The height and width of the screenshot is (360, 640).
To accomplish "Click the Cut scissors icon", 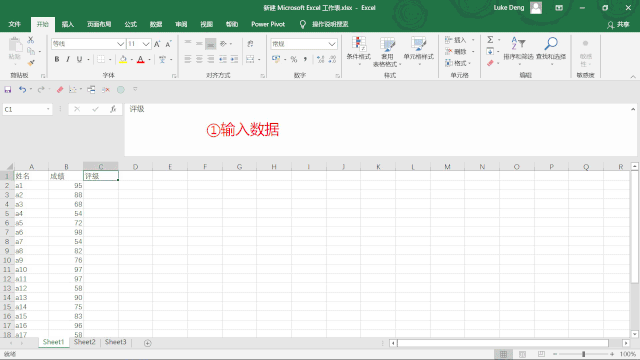I will [31, 40].
